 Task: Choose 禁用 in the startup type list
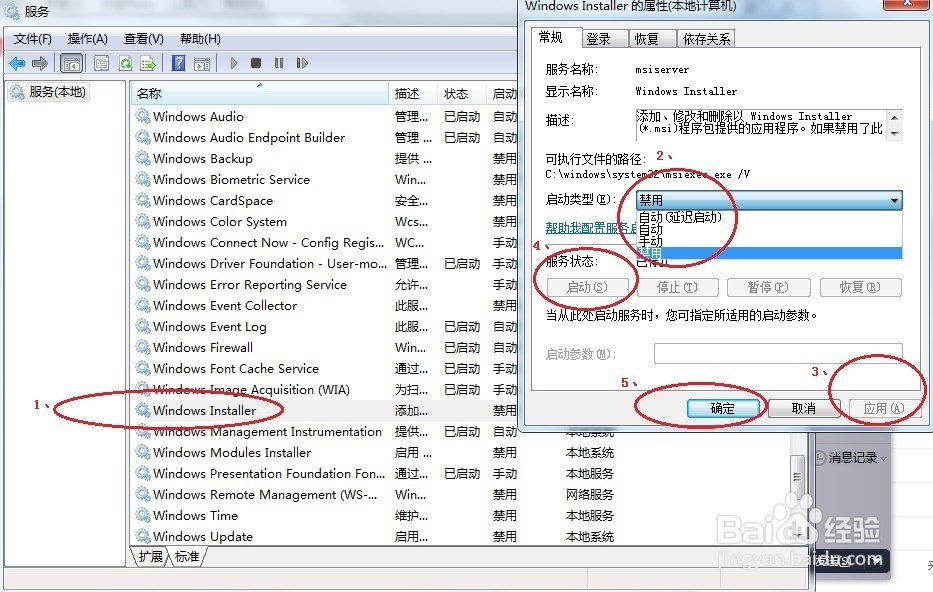[x=769, y=253]
